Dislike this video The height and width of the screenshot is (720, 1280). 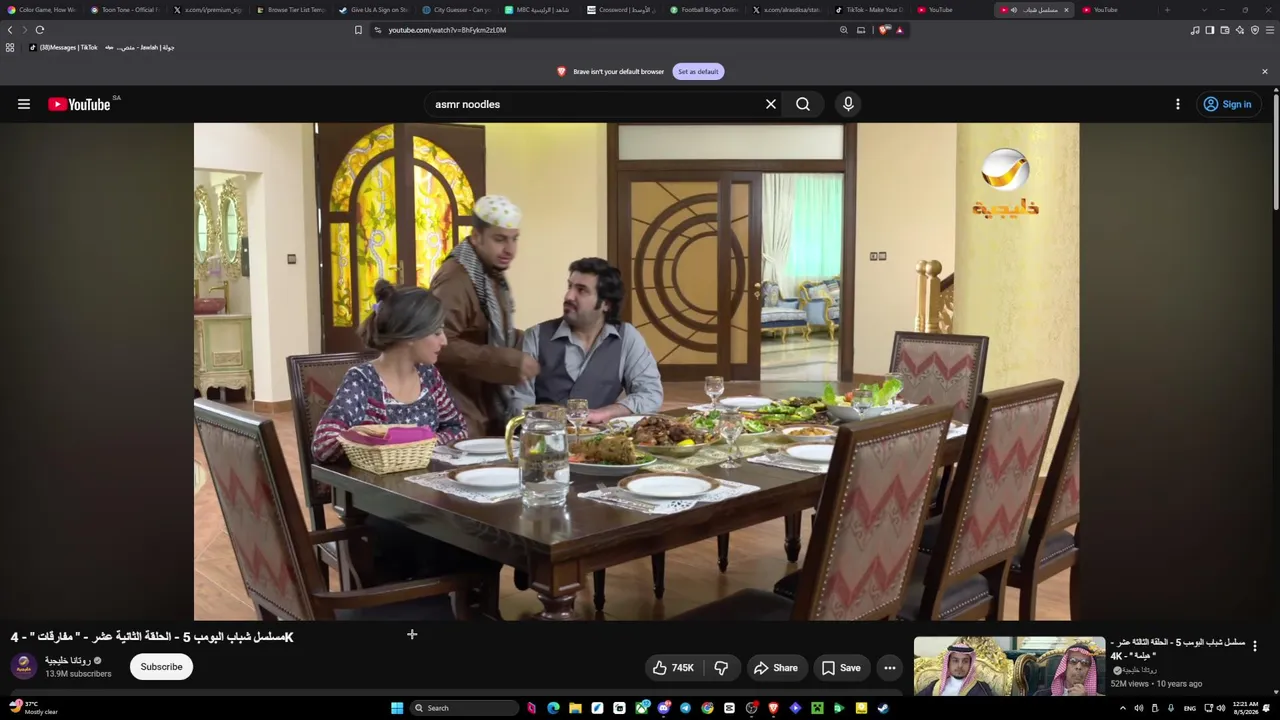click(721, 668)
